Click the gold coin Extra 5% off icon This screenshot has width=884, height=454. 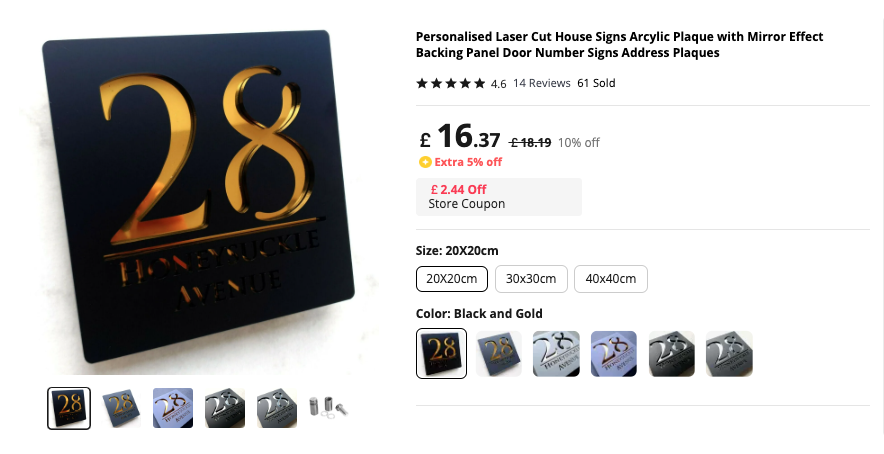(x=425, y=162)
